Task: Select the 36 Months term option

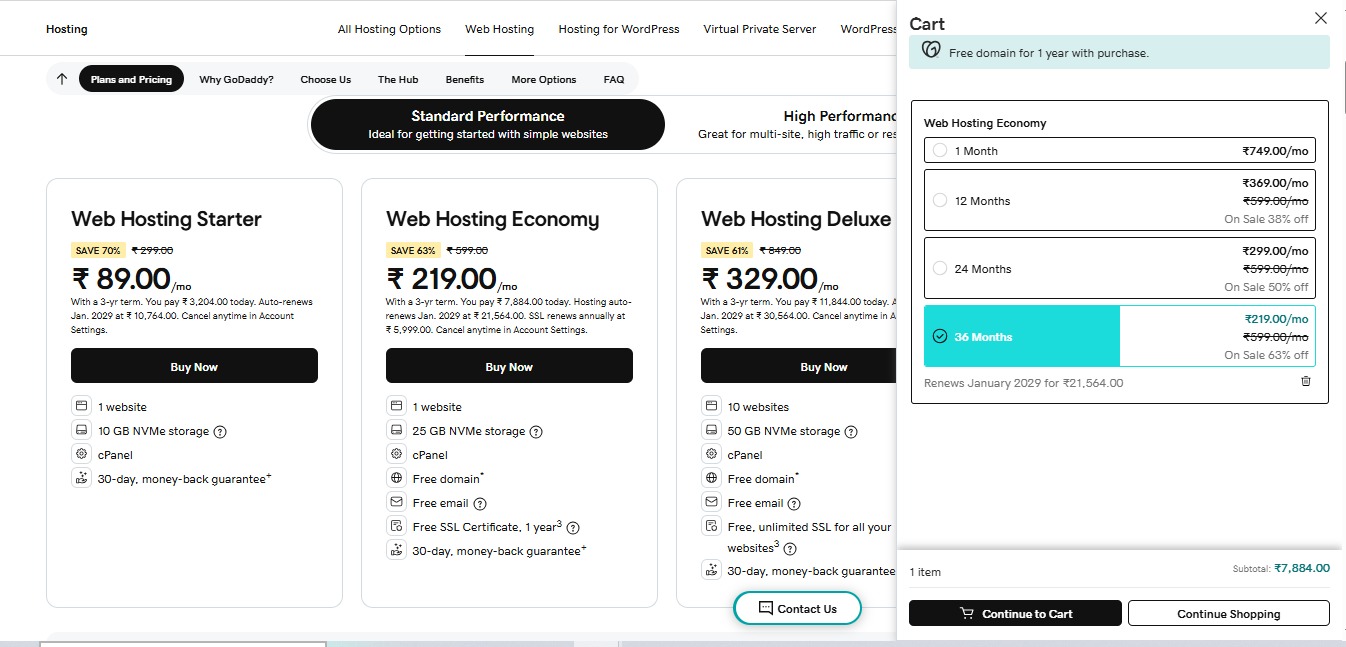Action: click(940, 336)
